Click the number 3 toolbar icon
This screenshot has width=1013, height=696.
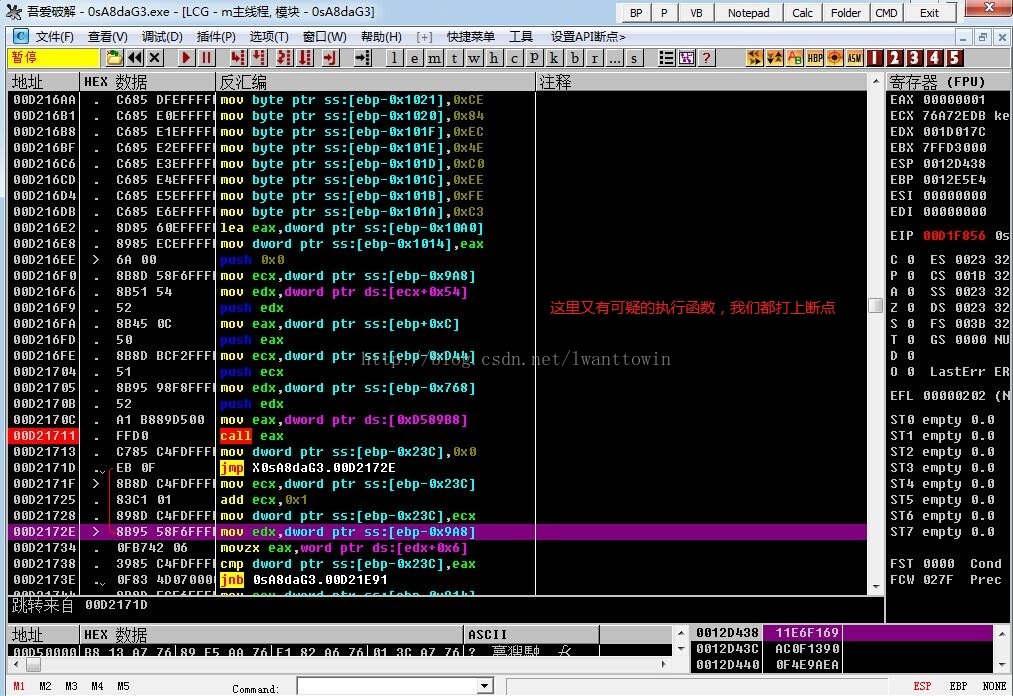tap(914, 58)
